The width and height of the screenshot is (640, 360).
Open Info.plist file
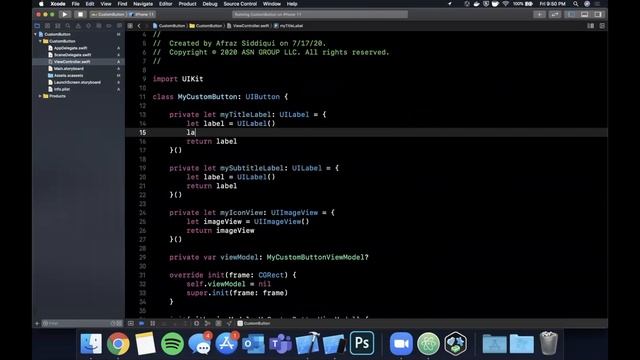(61, 89)
